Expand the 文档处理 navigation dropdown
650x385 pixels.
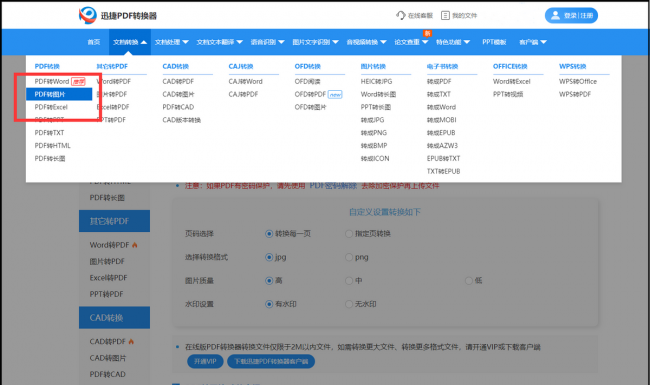click(172, 42)
